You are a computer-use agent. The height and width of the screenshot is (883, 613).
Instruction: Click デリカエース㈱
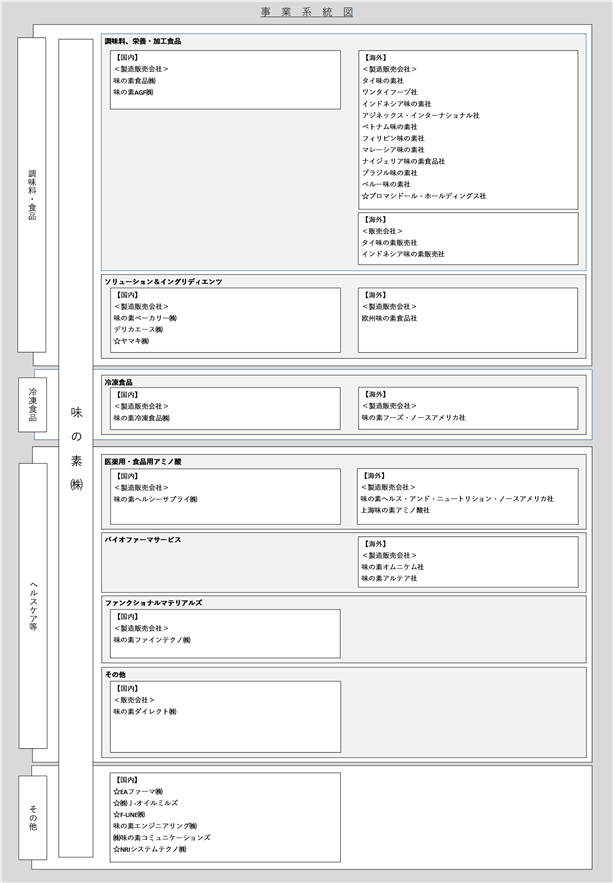[x=138, y=329]
